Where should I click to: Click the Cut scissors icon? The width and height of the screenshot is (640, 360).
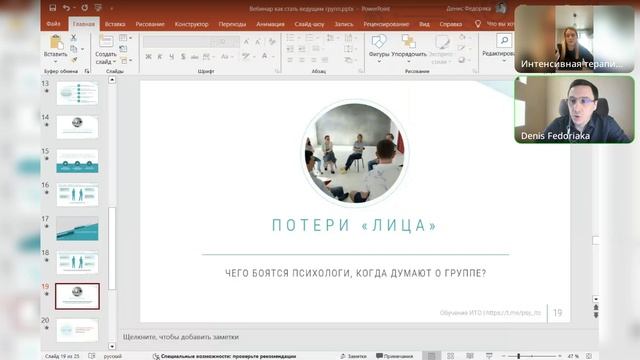click(73, 38)
